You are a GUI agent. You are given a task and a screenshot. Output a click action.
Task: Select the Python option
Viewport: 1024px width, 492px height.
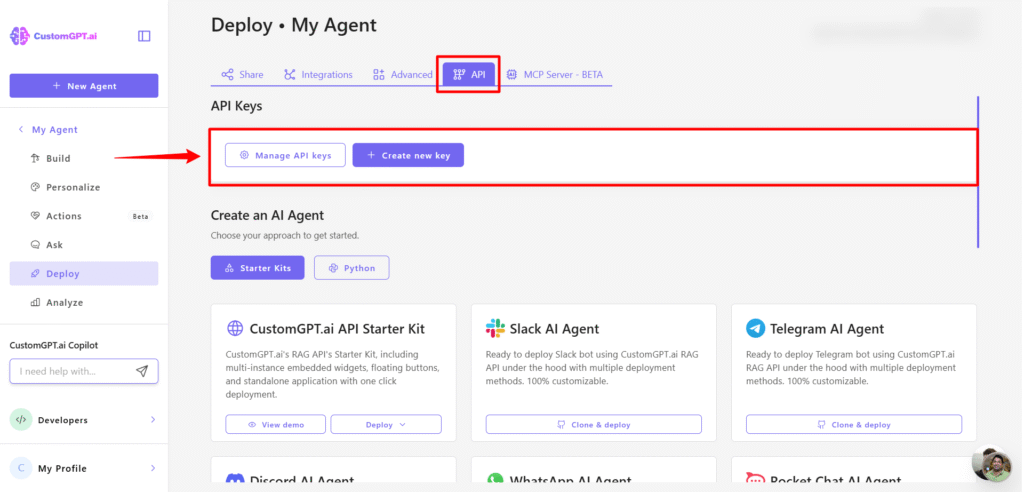[351, 268]
